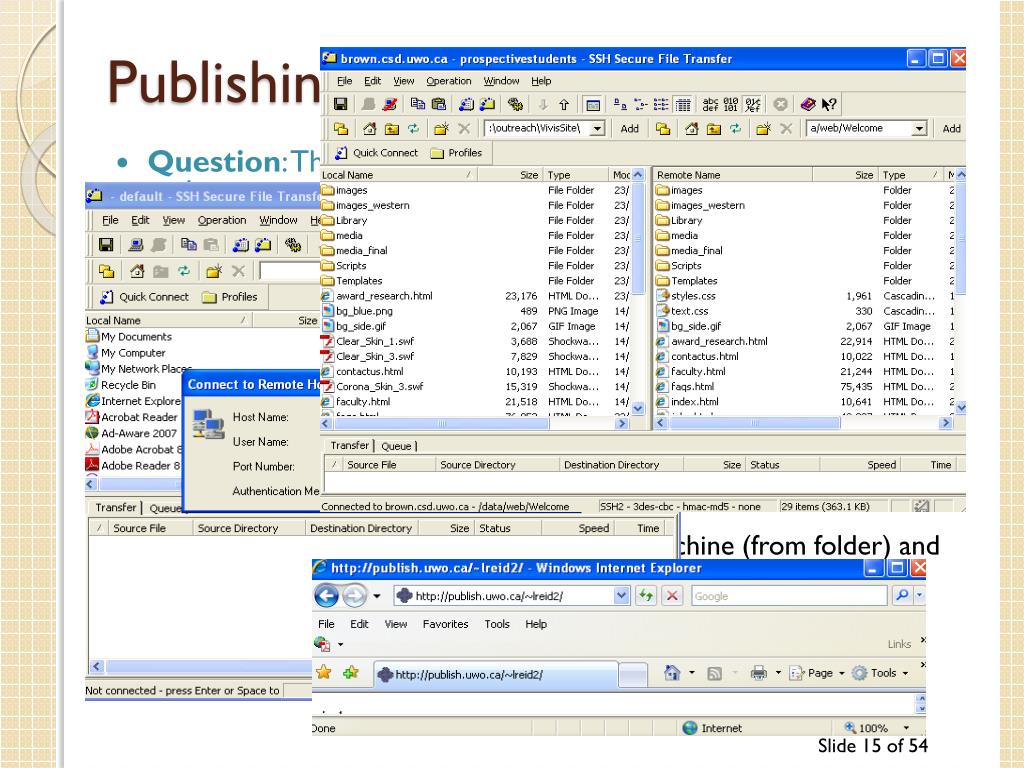Click the Upload arrow icon in the brown.csd.uwo.ca toolbar
Screen dimensions: 1024x768
click(564, 104)
